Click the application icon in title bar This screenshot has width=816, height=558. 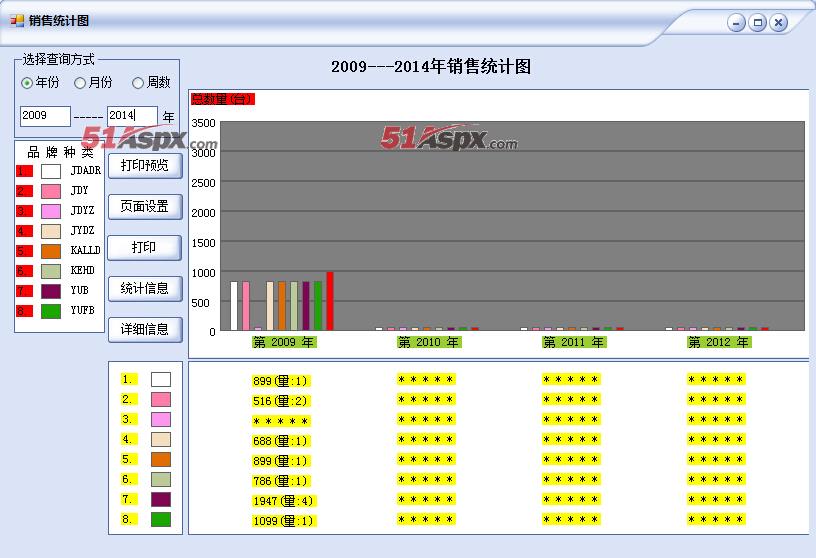16,20
